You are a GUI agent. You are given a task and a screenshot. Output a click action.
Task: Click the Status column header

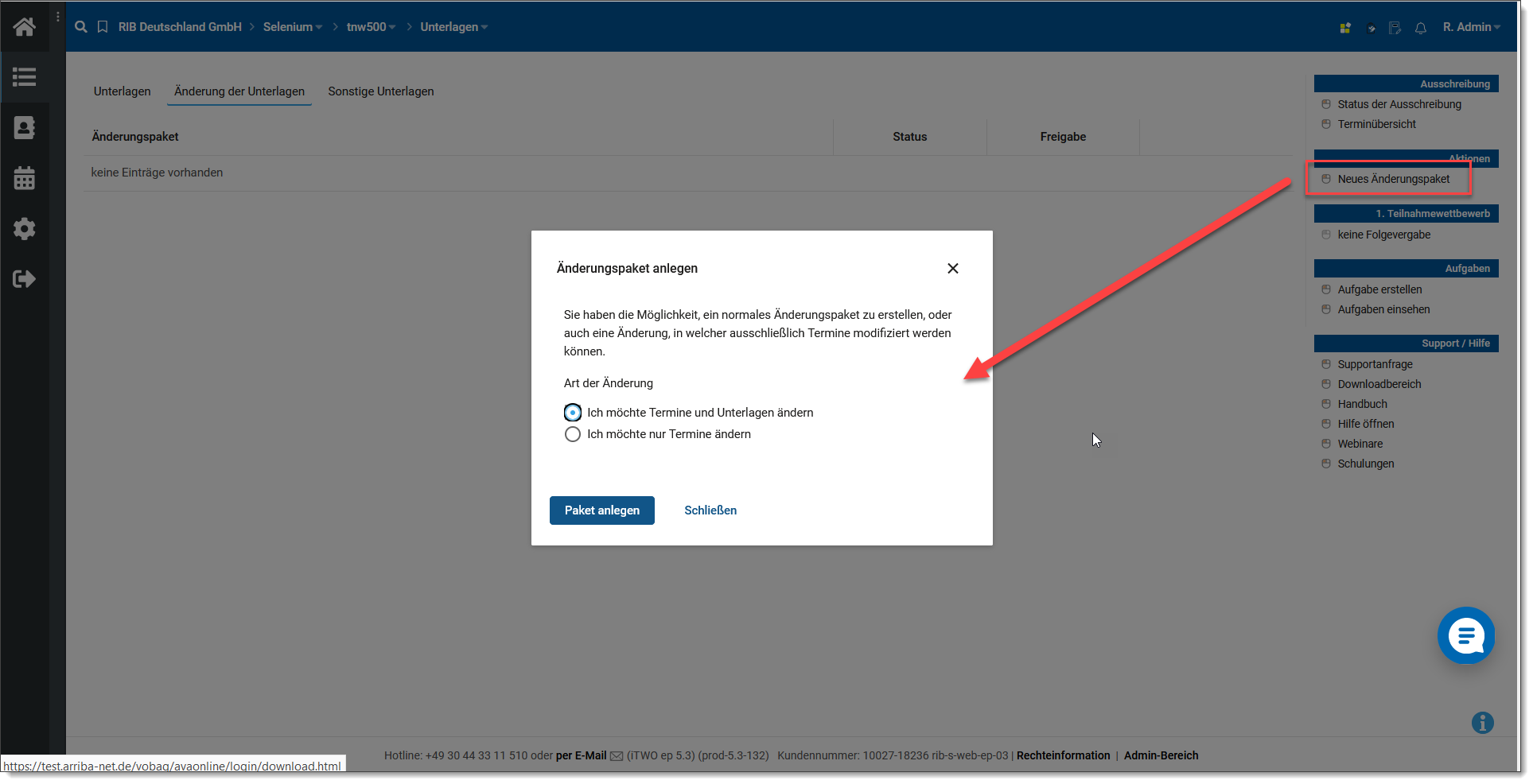click(x=910, y=137)
